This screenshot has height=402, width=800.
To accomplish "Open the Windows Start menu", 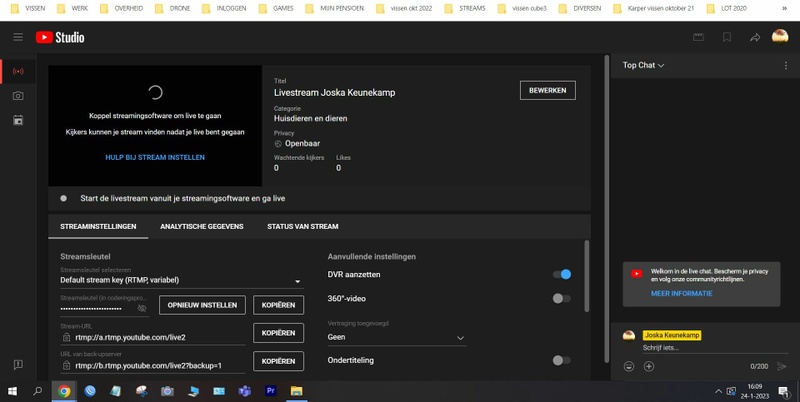I will 12,391.
